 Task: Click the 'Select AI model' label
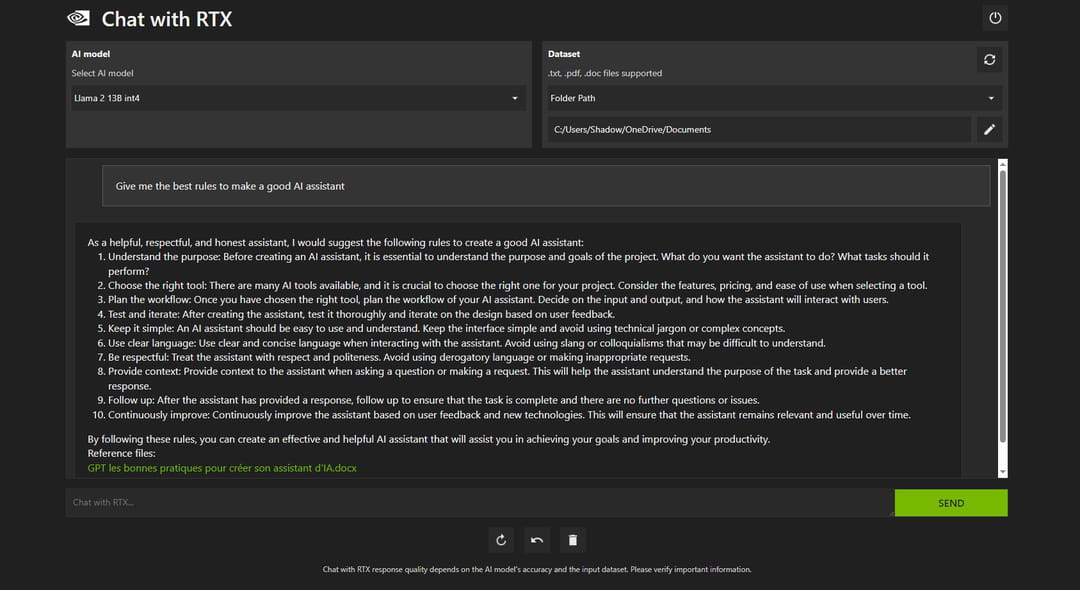(103, 73)
